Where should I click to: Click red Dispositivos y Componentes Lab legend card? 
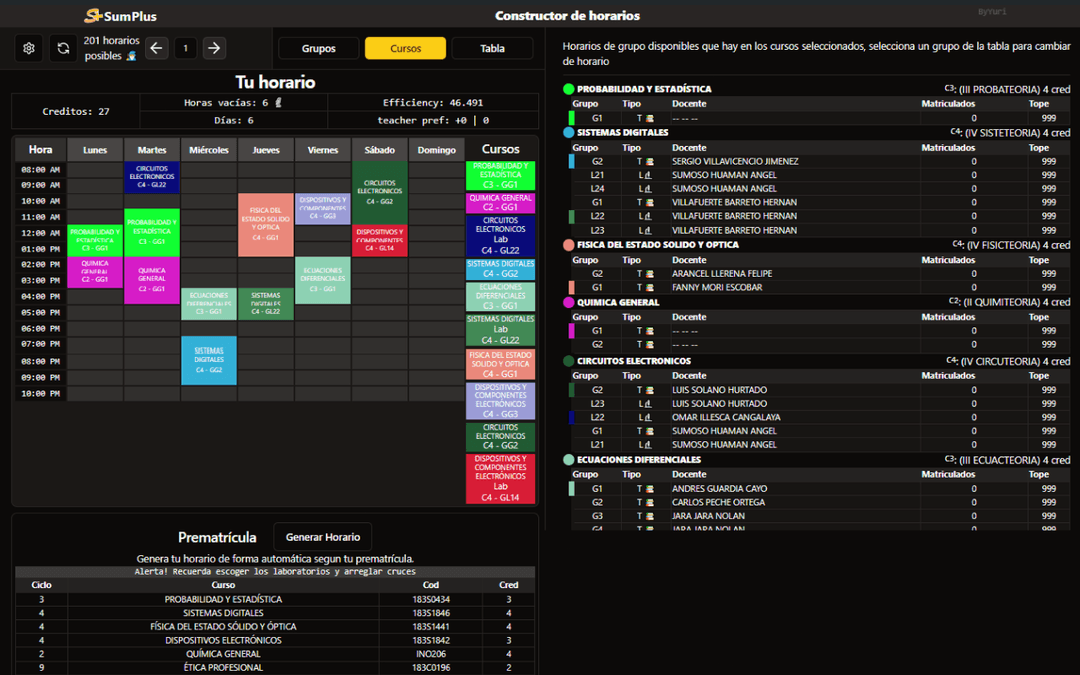coord(500,478)
